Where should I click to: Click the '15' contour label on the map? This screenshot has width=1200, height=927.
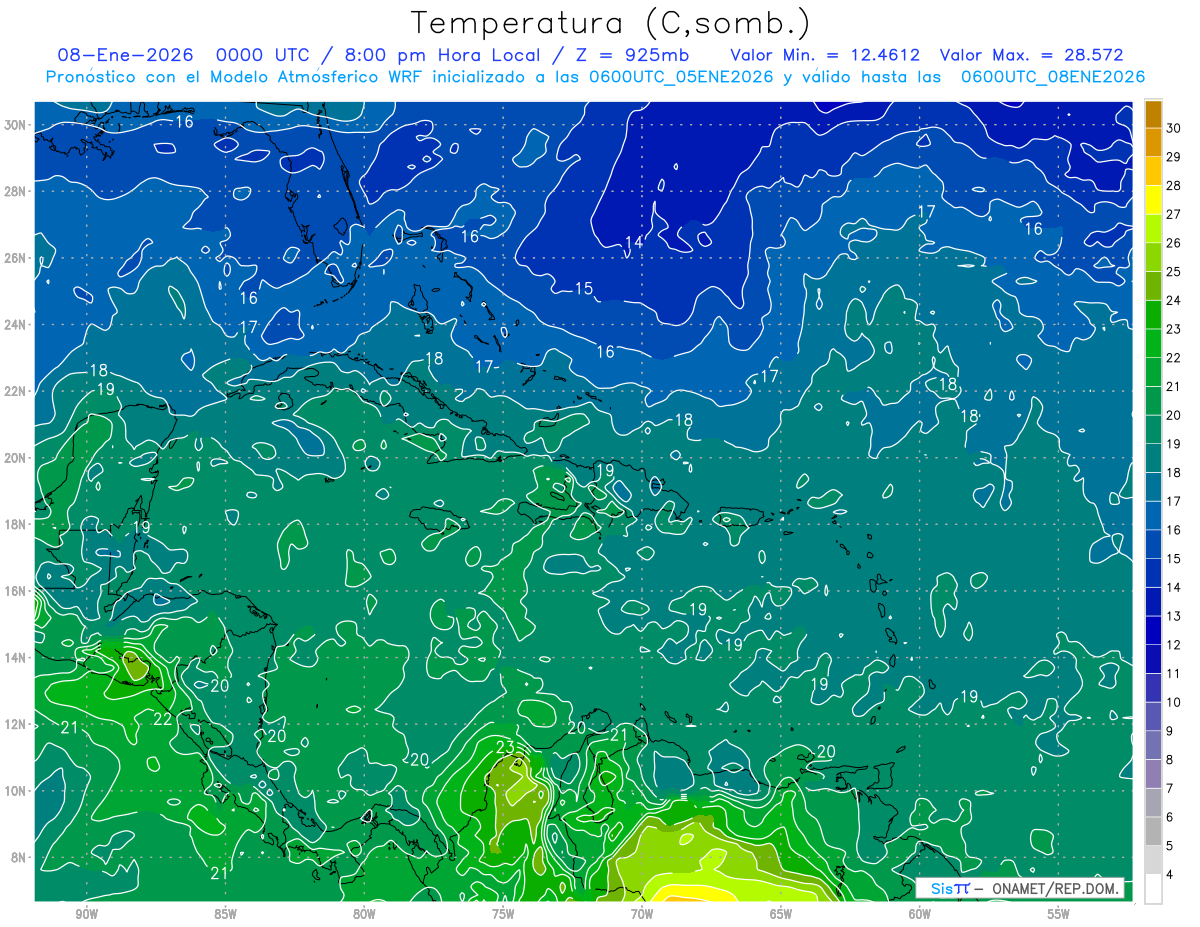pos(584,289)
